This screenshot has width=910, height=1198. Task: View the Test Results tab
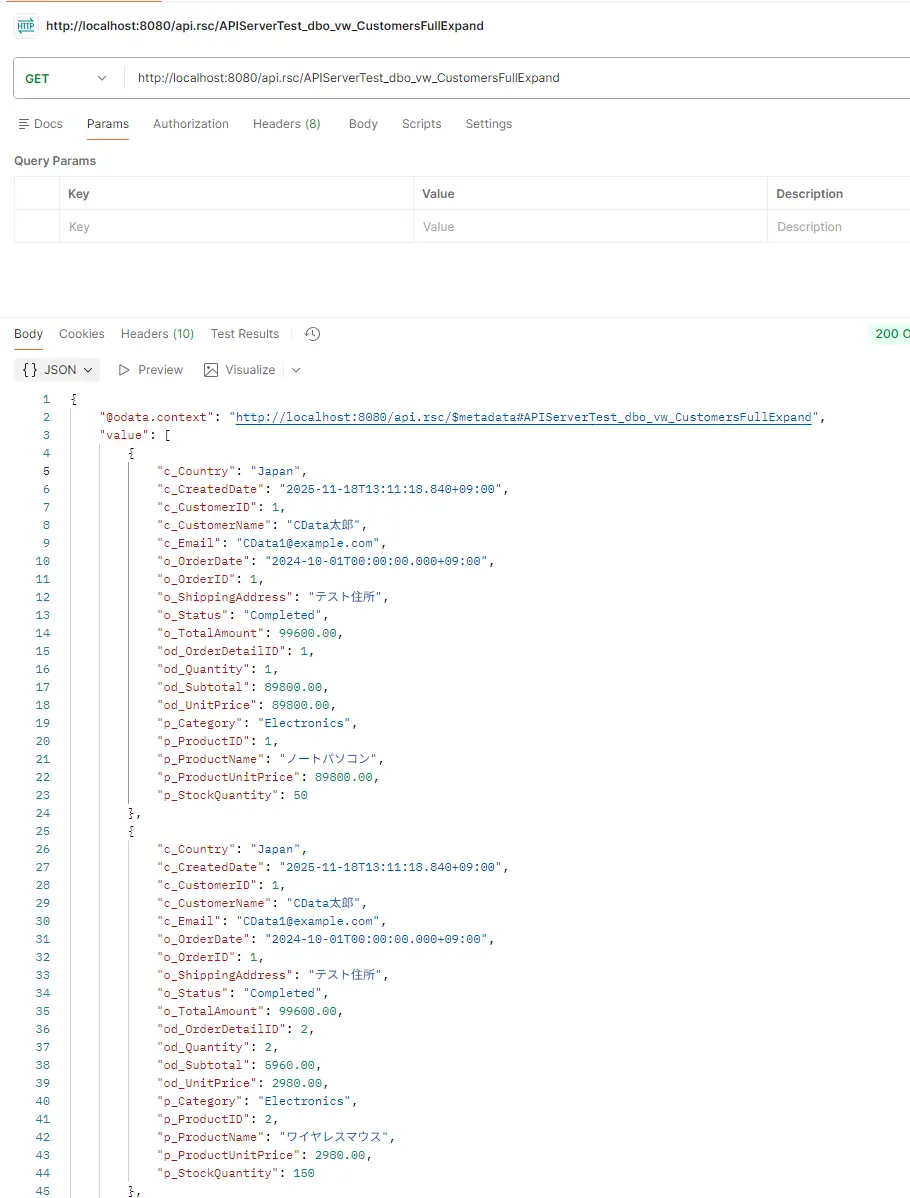tap(244, 334)
